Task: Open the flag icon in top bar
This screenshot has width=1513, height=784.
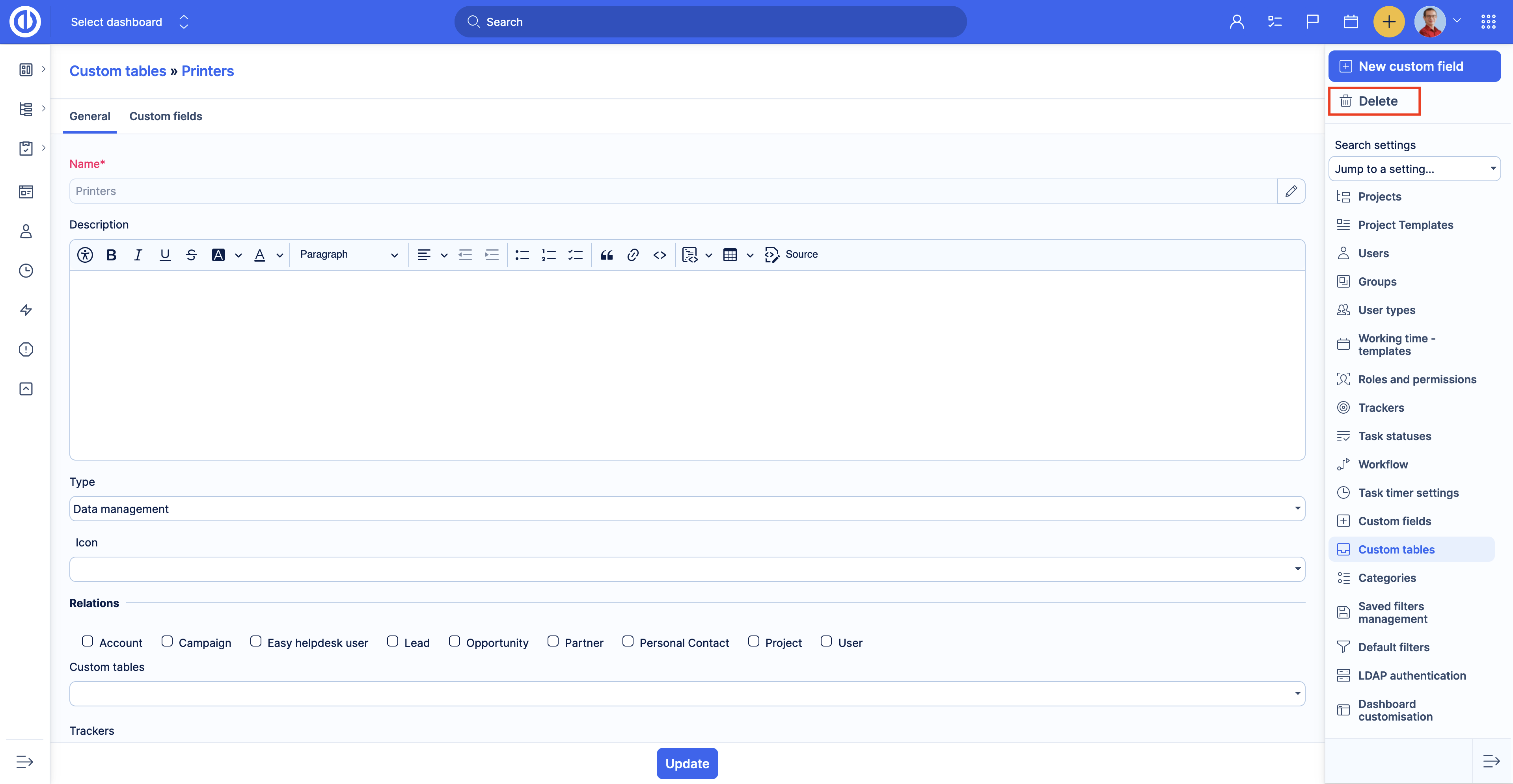Action: (x=1312, y=22)
